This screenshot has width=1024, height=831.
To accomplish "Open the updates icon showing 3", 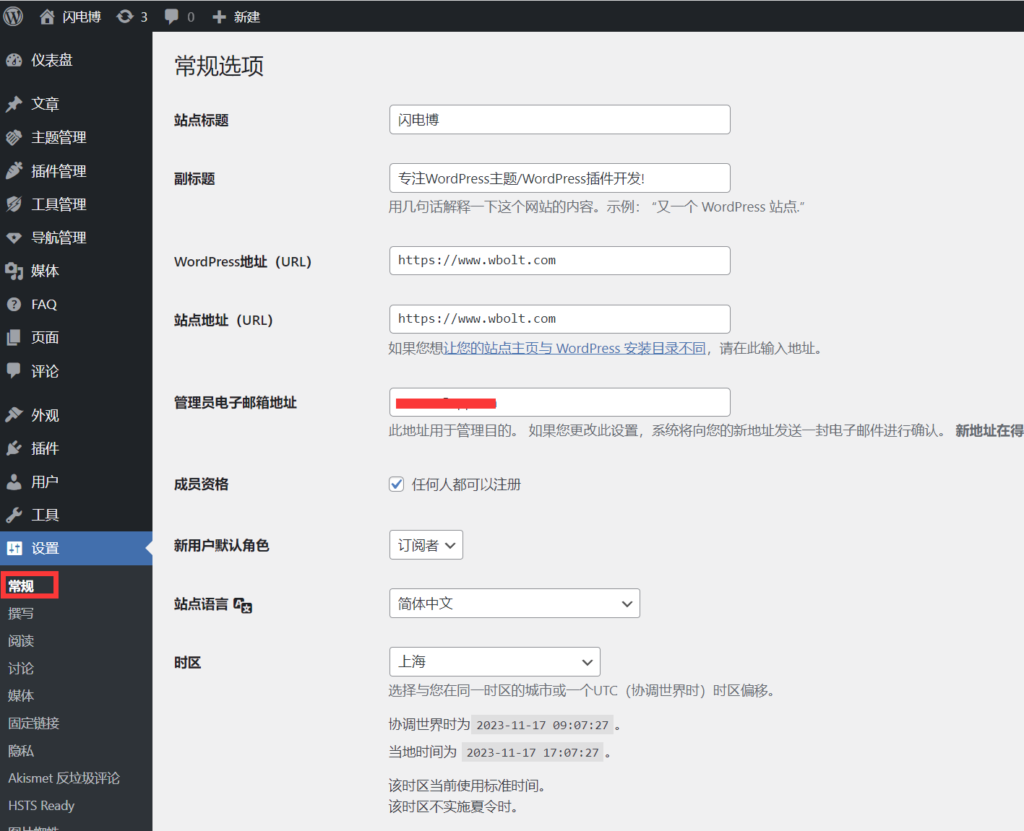I will click(x=125, y=17).
